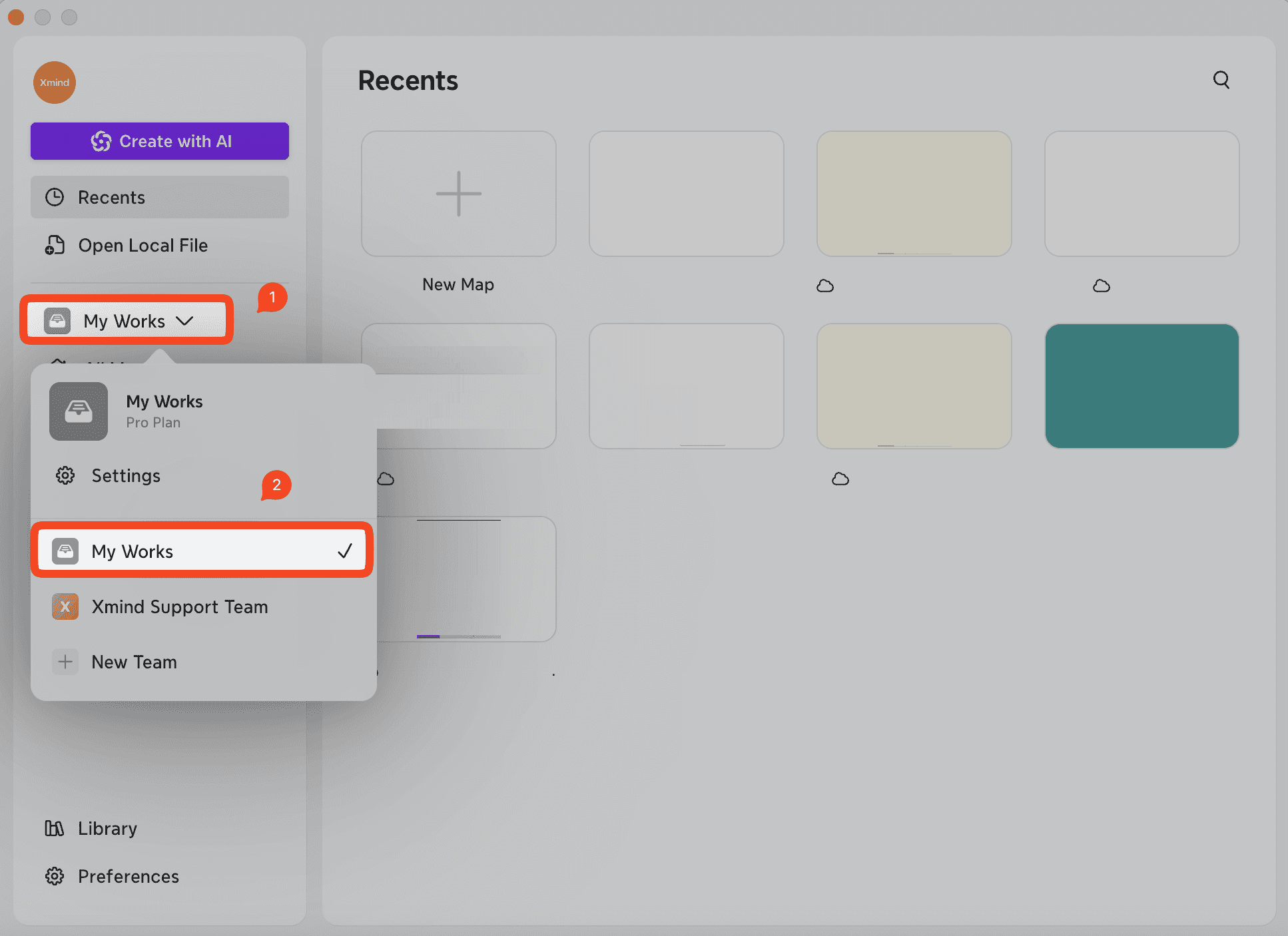Click the checkmark on My Works row
1288x936 pixels.
(x=344, y=551)
